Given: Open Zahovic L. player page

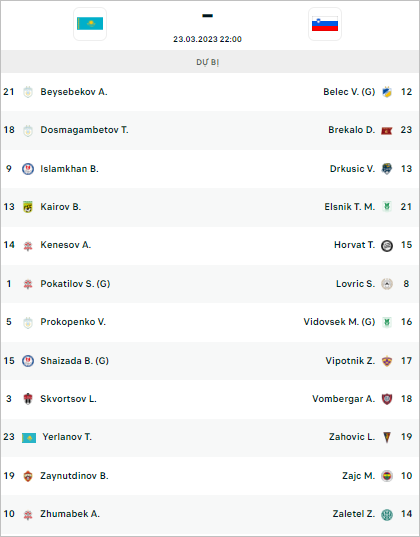Looking at the screenshot, I should point(352,437).
